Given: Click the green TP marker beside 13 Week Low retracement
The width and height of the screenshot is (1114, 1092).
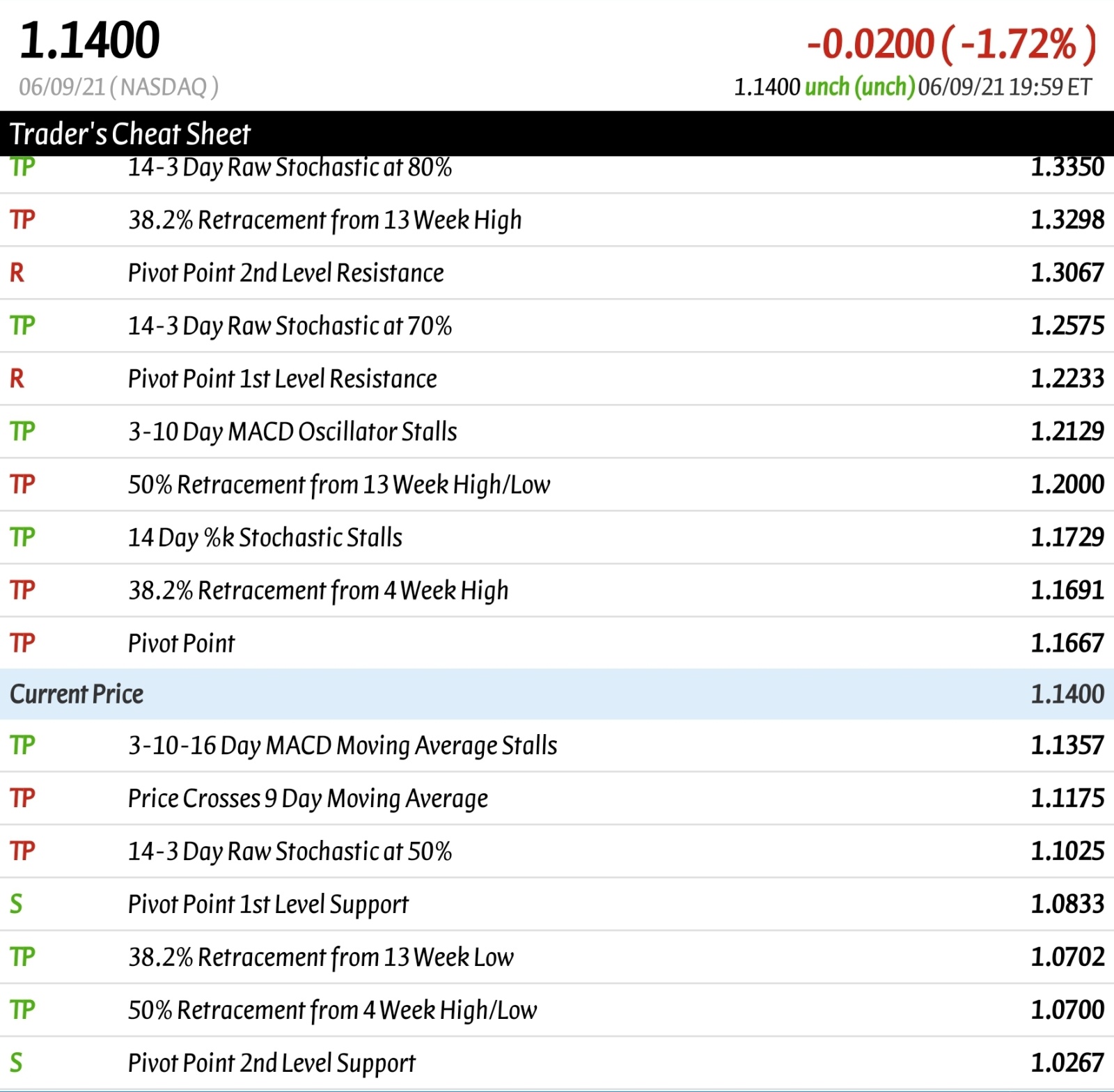Looking at the screenshot, I should 22,958.
